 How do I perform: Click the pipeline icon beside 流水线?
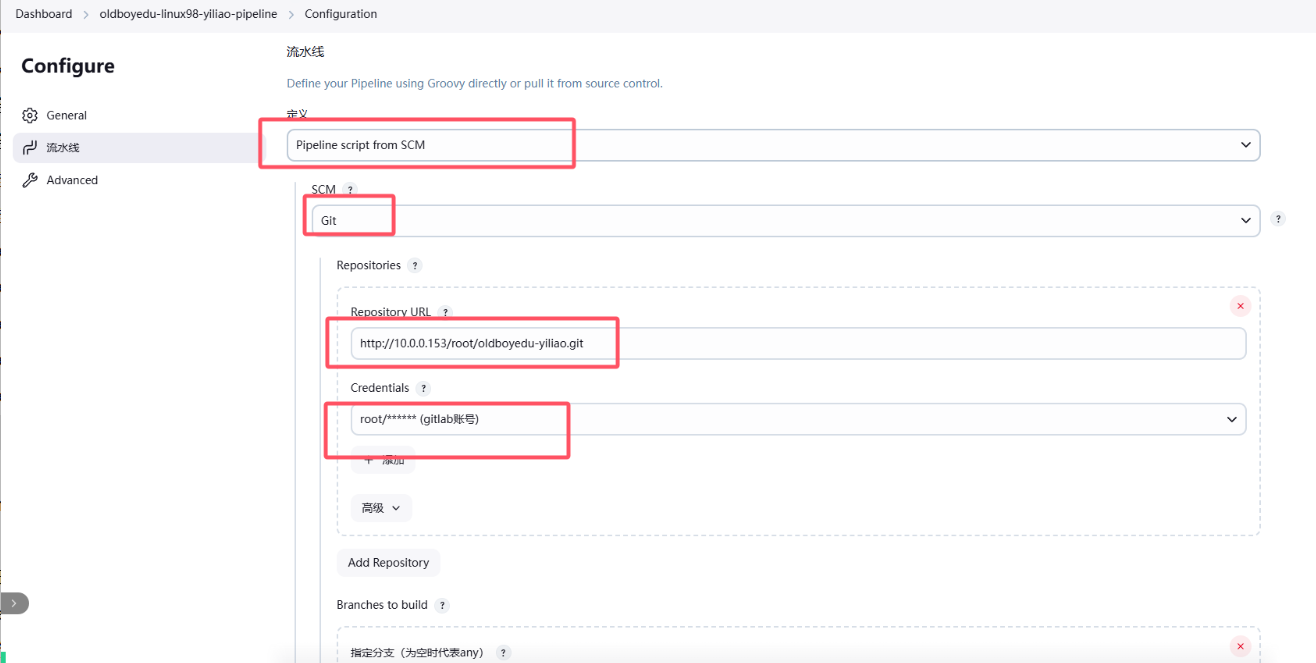30,148
